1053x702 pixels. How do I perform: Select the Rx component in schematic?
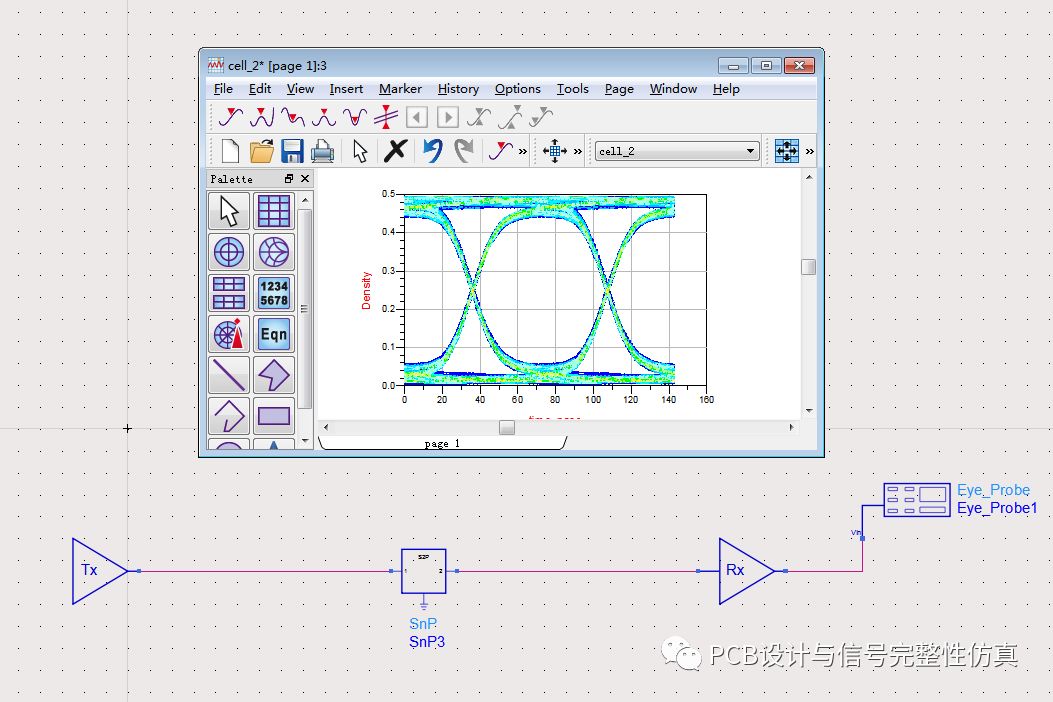click(x=746, y=571)
